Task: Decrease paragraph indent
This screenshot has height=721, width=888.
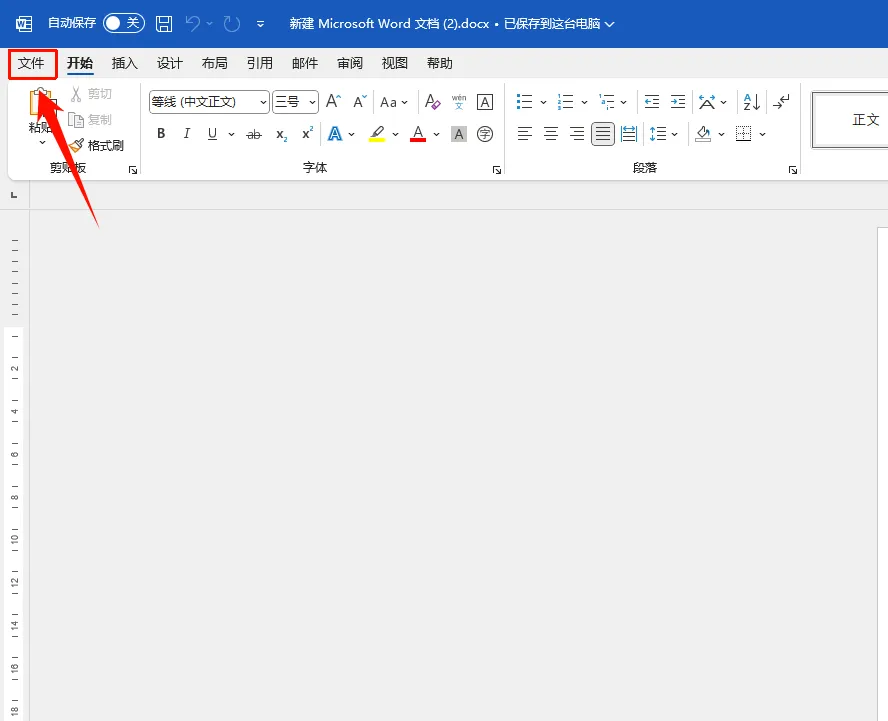Action: pos(652,102)
